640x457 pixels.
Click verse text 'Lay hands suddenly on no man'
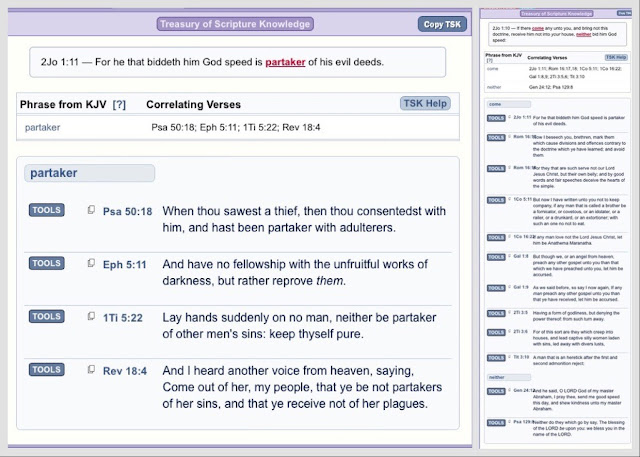point(299,326)
